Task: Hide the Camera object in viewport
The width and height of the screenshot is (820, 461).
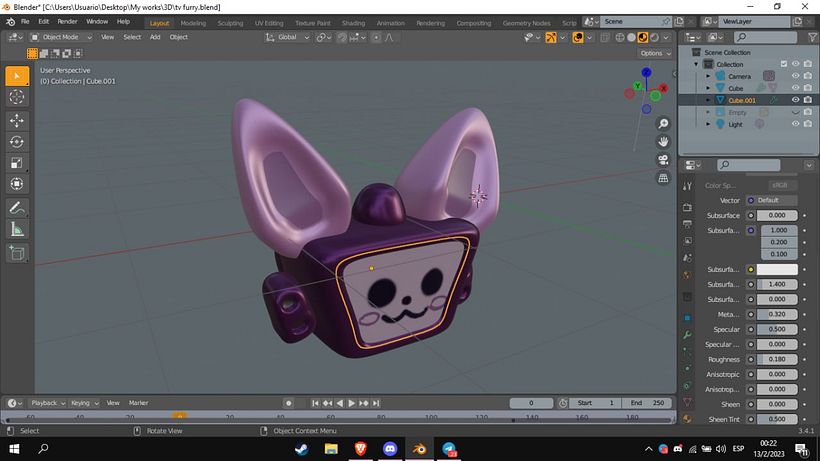Action: click(x=795, y=76)
